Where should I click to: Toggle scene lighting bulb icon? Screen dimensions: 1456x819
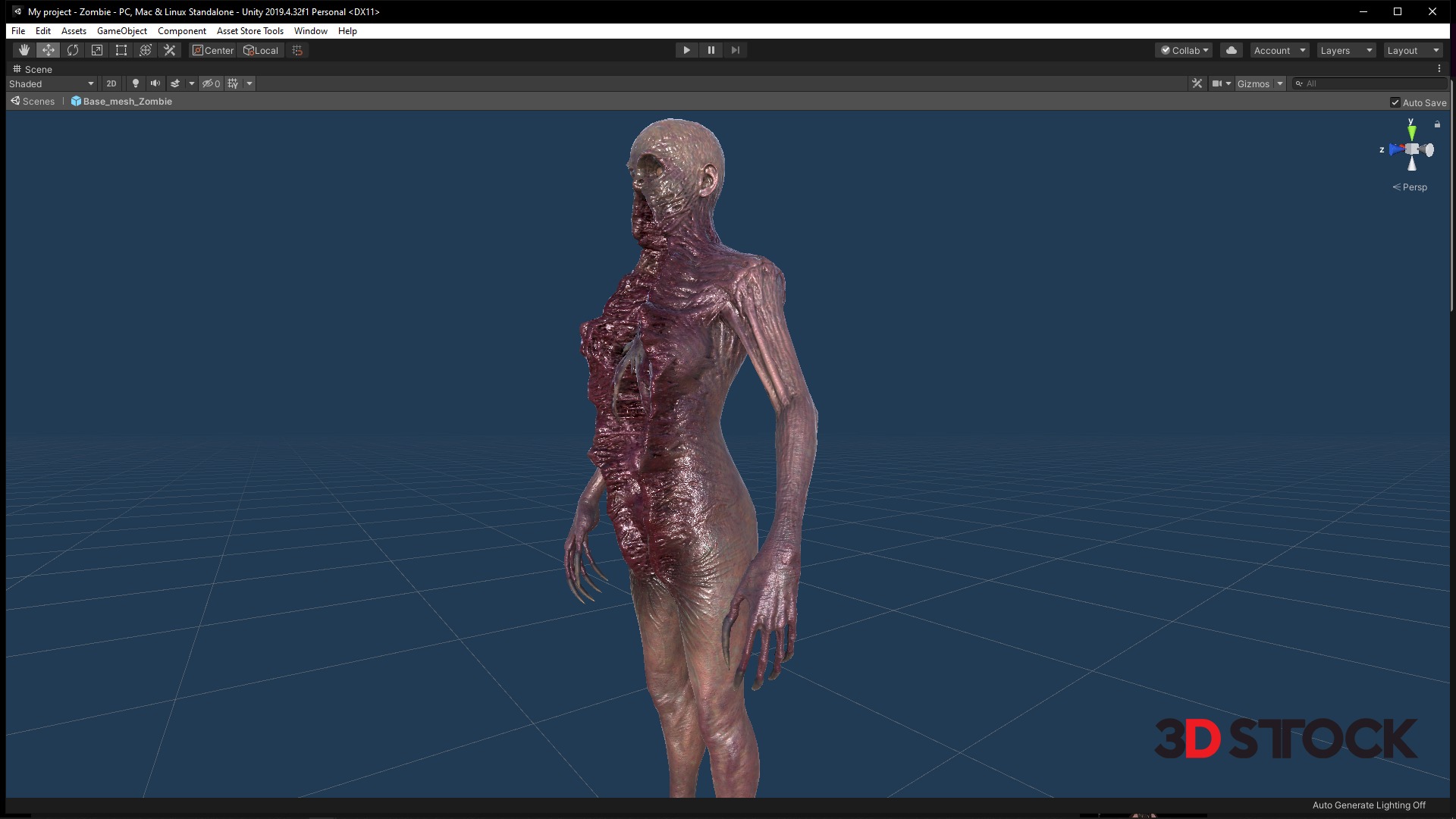tap(136, 83)
